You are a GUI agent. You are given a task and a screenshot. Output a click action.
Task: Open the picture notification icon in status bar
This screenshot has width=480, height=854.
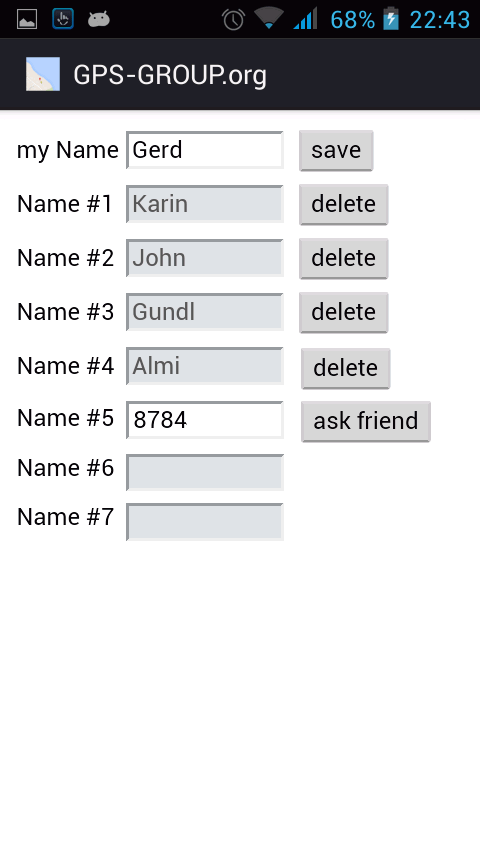[27, 20]
